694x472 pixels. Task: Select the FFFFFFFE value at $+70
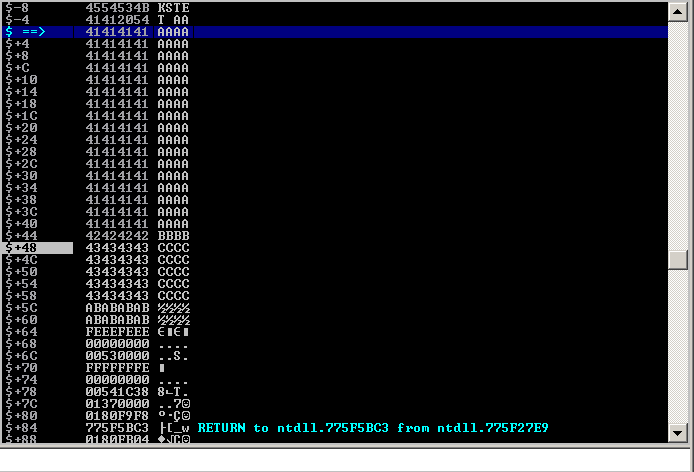click(x=117, y=368)
